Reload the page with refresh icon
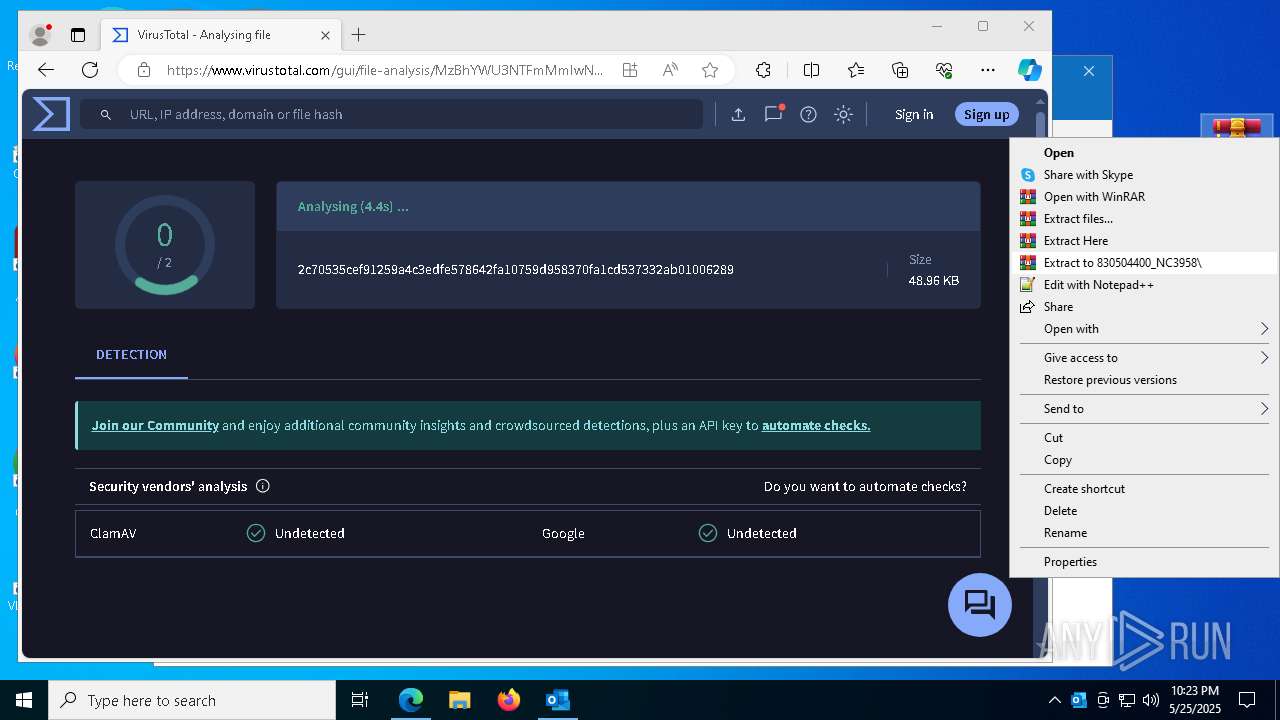1280x720 pixels. coord(90,69)
